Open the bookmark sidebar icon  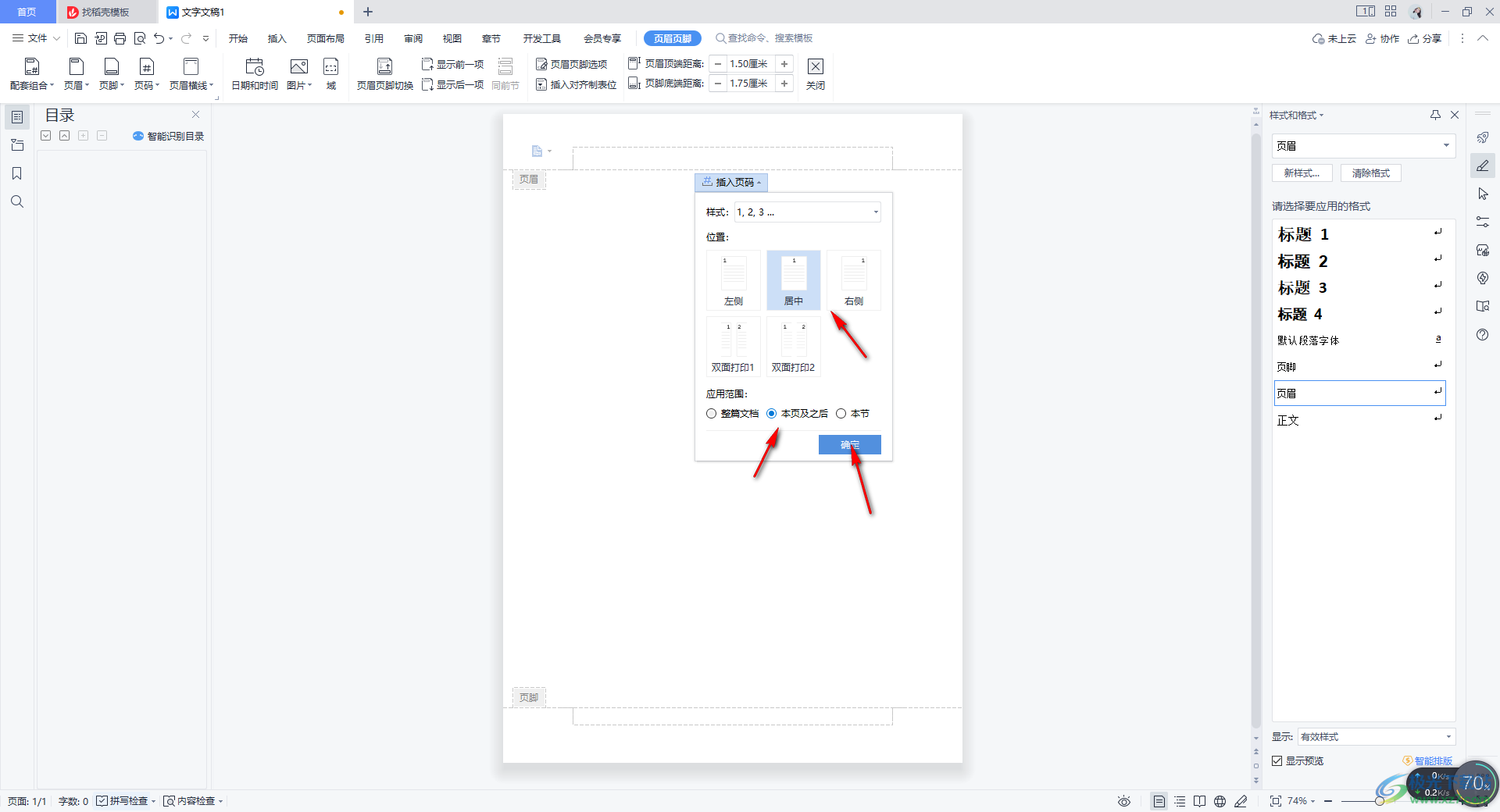[x=17, y=173]
